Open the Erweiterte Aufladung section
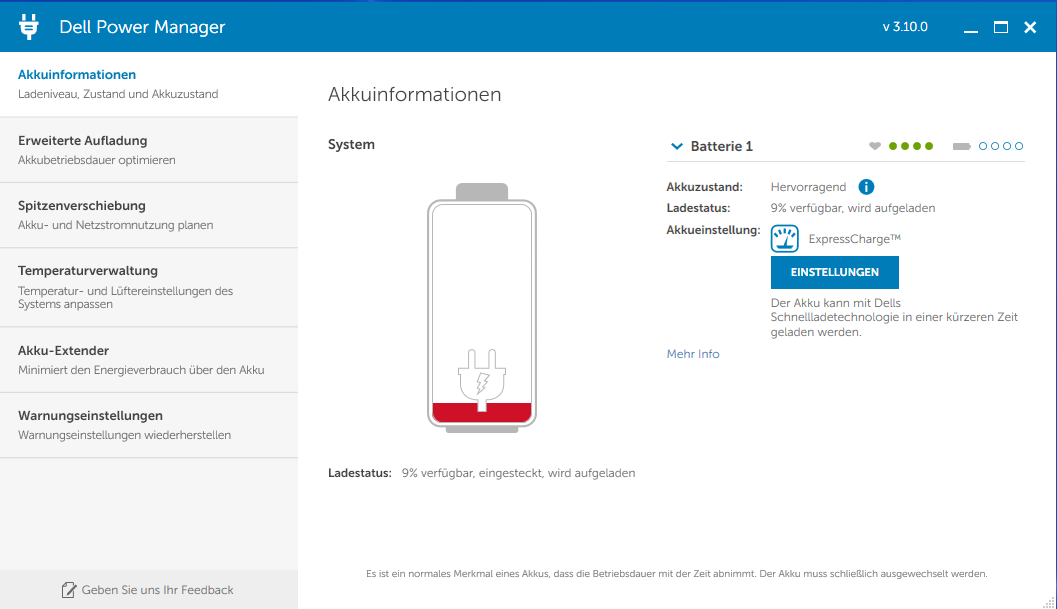 pos(148,150)
